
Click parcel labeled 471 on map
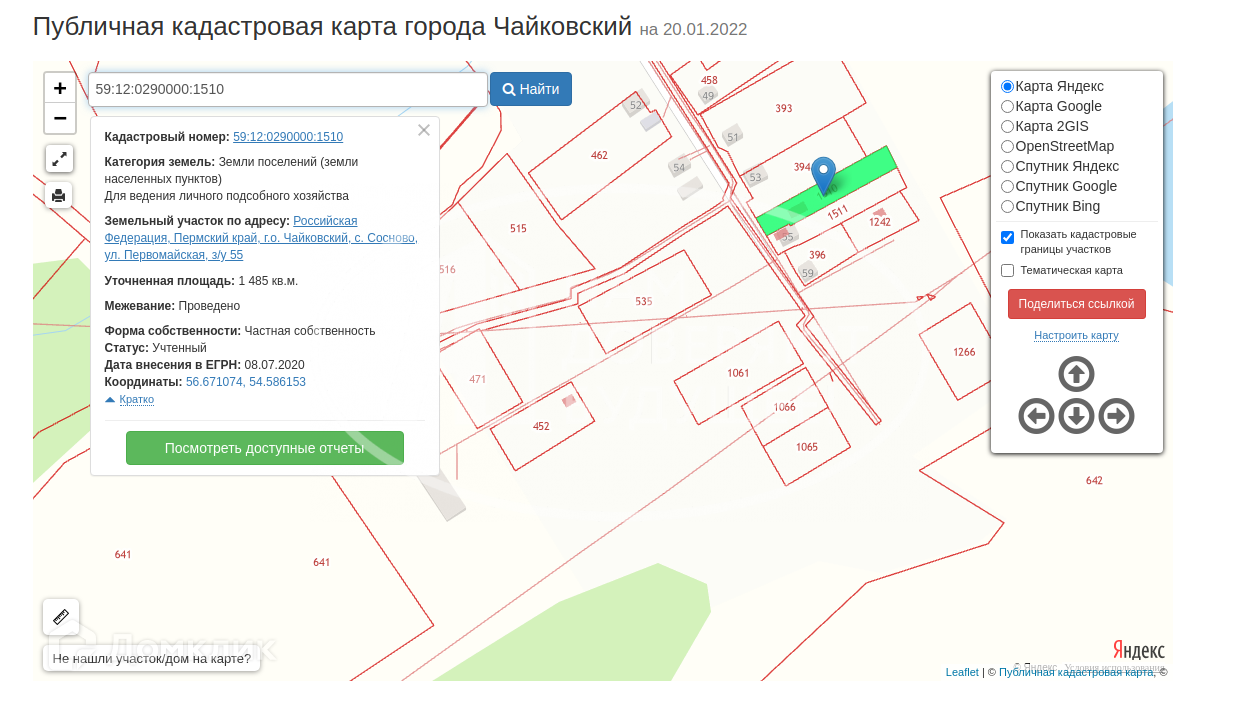[477, 379]
